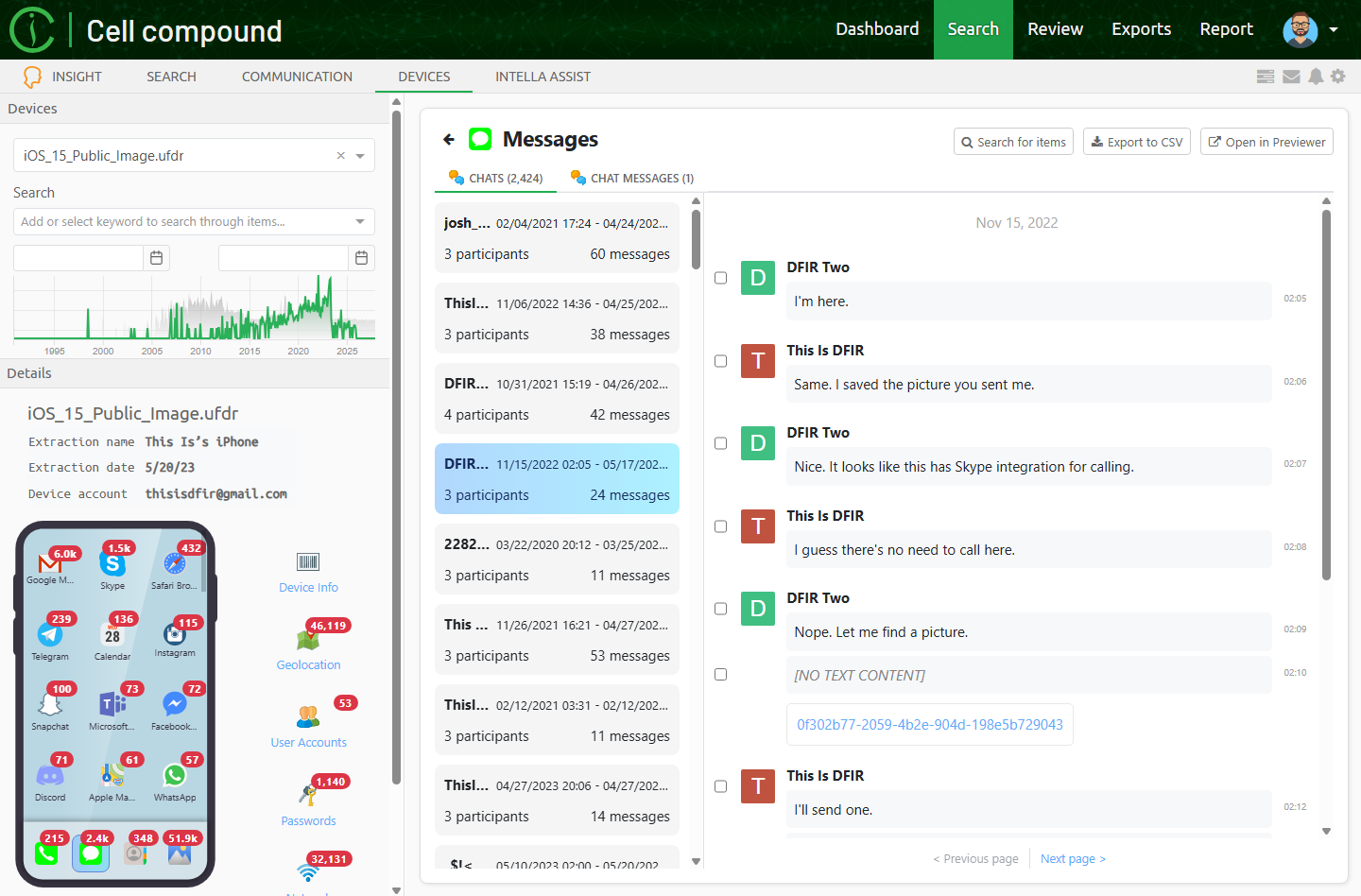This screenshot has height=896, width=1361.
Task: Click the Export to CSV button
Action: pos(1136,141)
